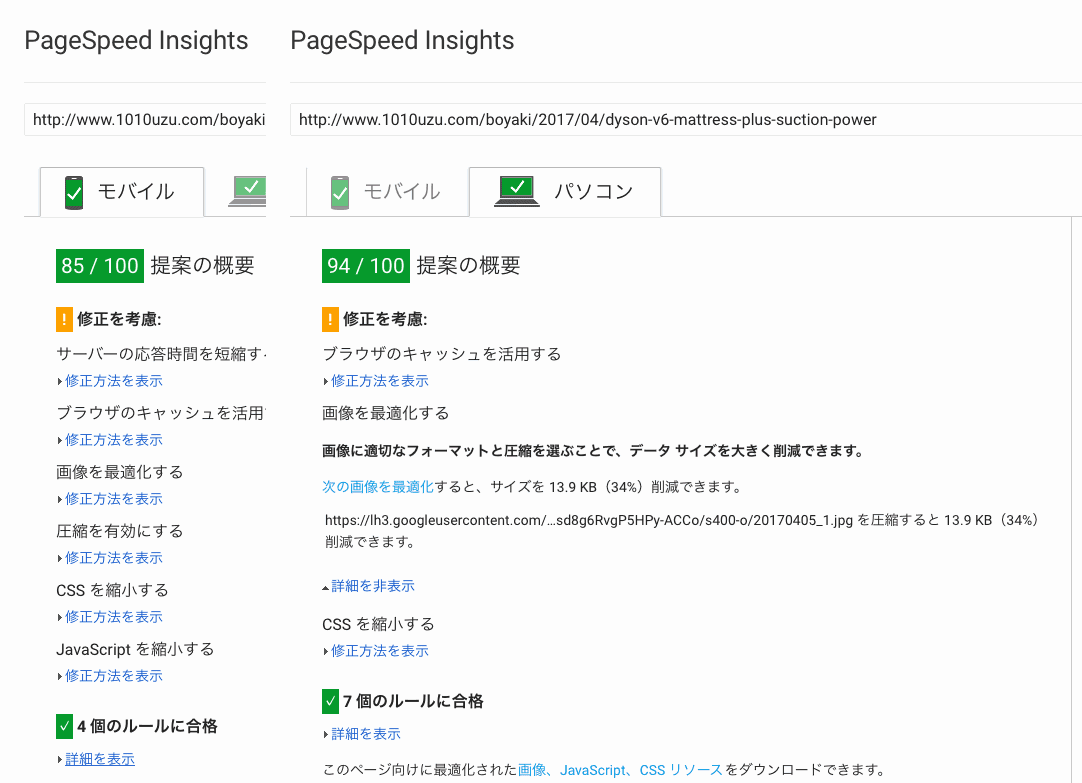Expand fix under right CSS を縮小する

380,651
